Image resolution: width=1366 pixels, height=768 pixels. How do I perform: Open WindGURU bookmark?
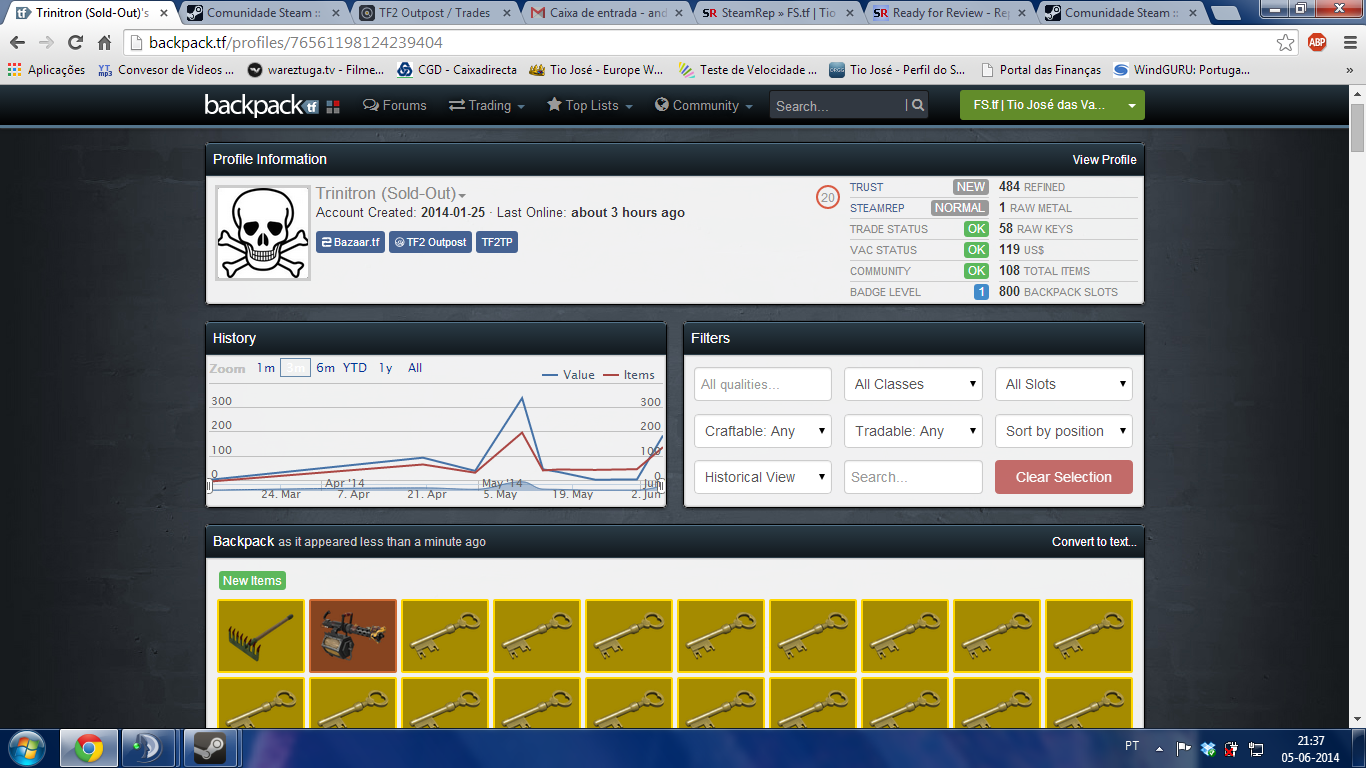tap(1181, 70)
